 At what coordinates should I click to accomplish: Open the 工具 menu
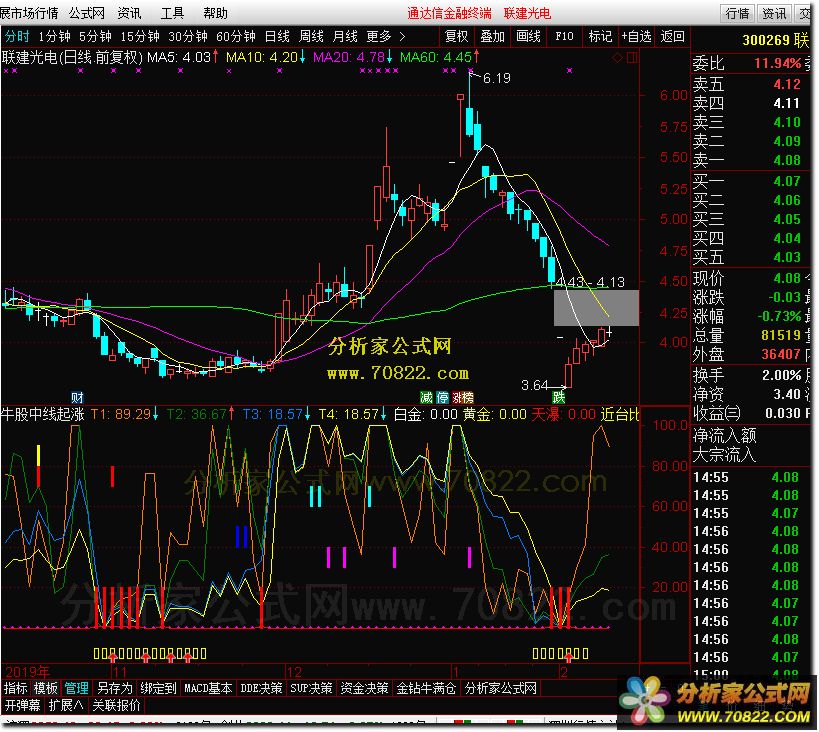[x=172, y=13]
